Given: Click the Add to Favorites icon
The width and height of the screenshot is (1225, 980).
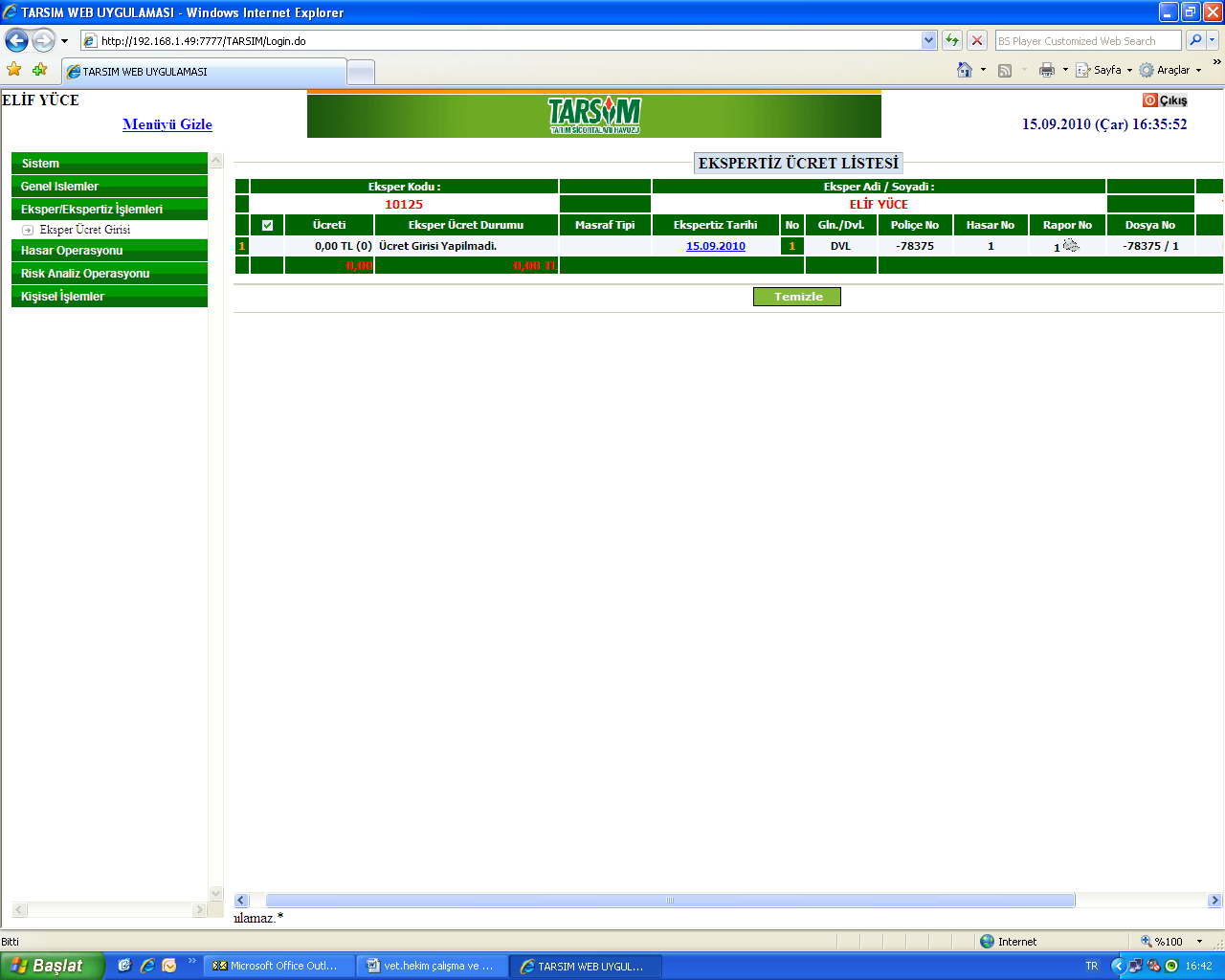Looking at the screenshot, I should [39, 70].
